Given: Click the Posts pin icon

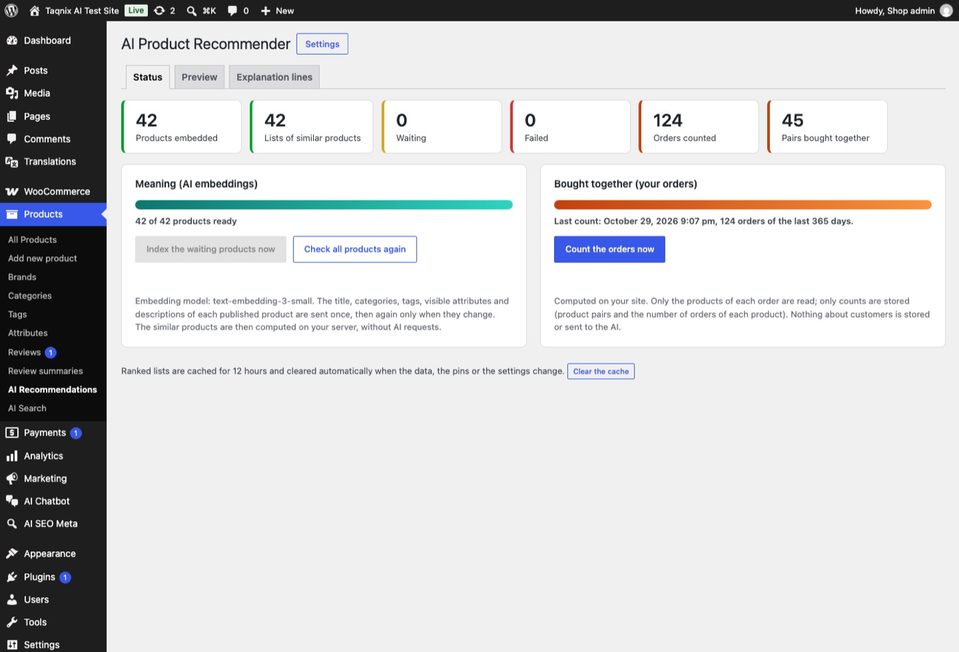Looking at the screenshot, I should coord(12,70).
